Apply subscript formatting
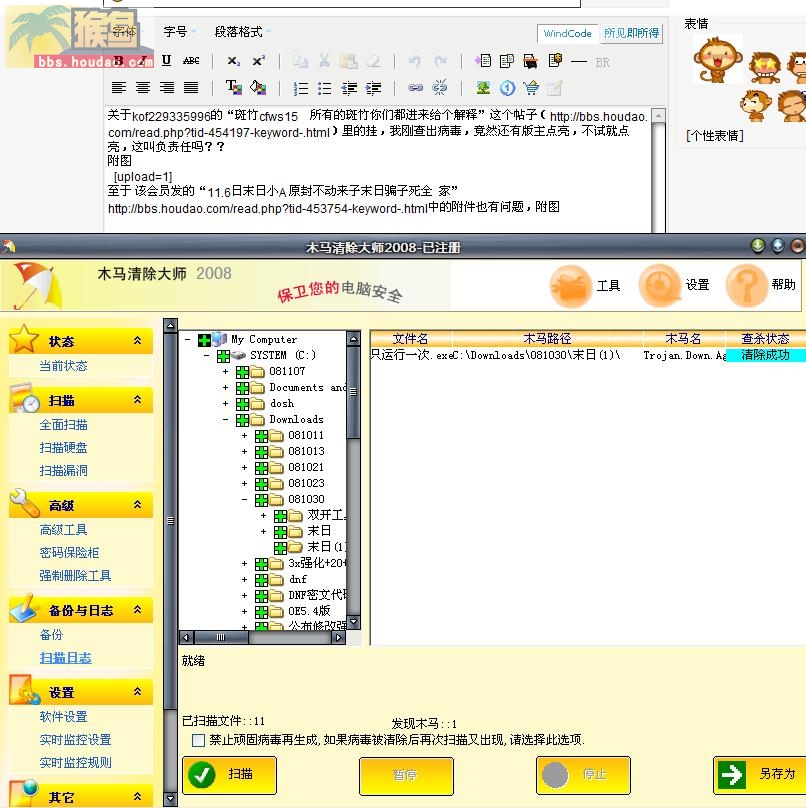Screen dimensions: 806x808 click(x=233, y=61)
